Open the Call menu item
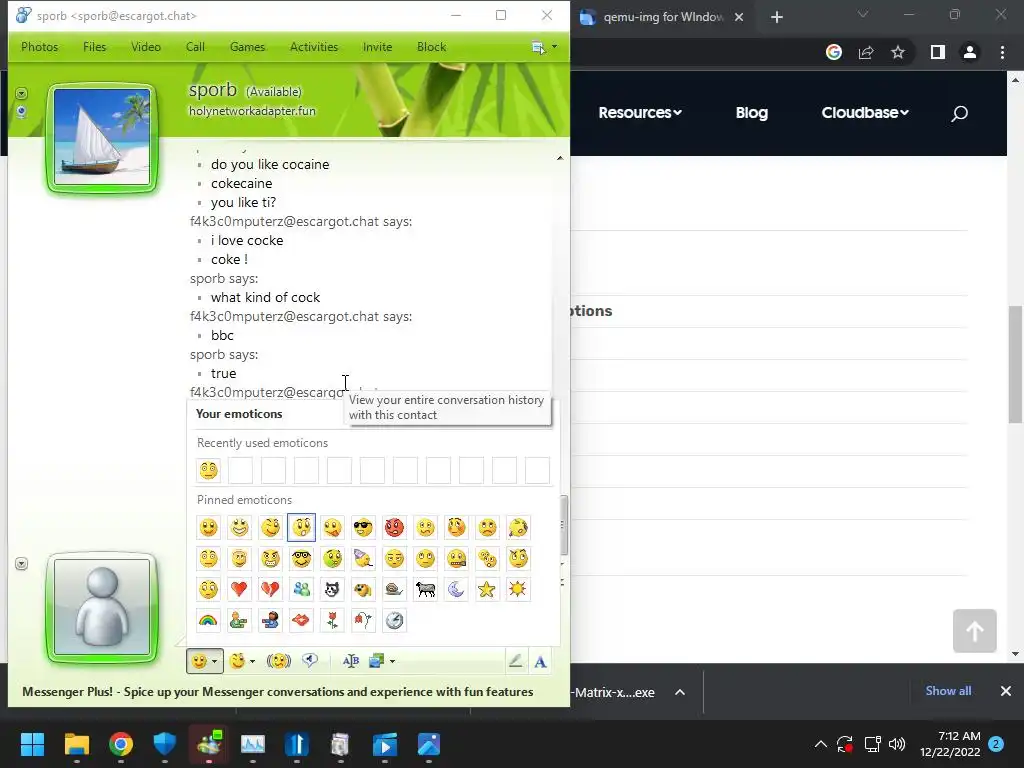1024x768 pixels. click(195, 47)
